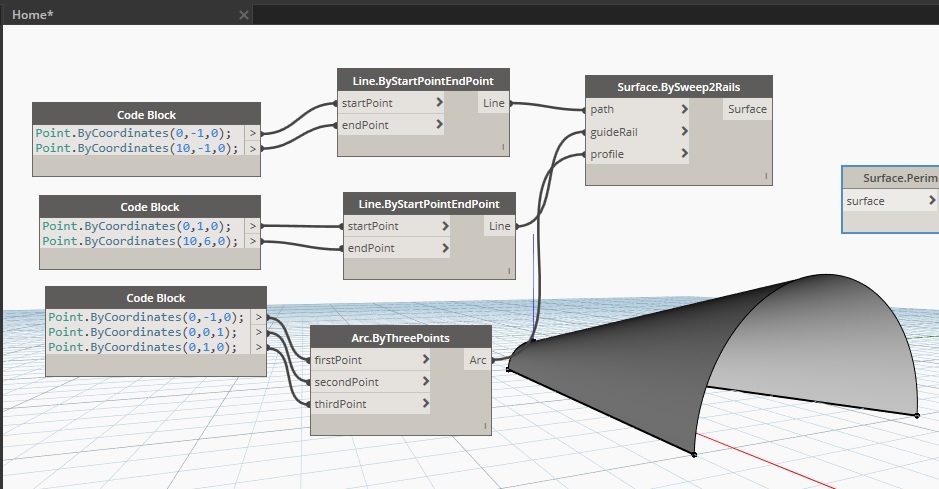Click the secondPoint input arrow
939x489 pixels.
pos(425,381)
